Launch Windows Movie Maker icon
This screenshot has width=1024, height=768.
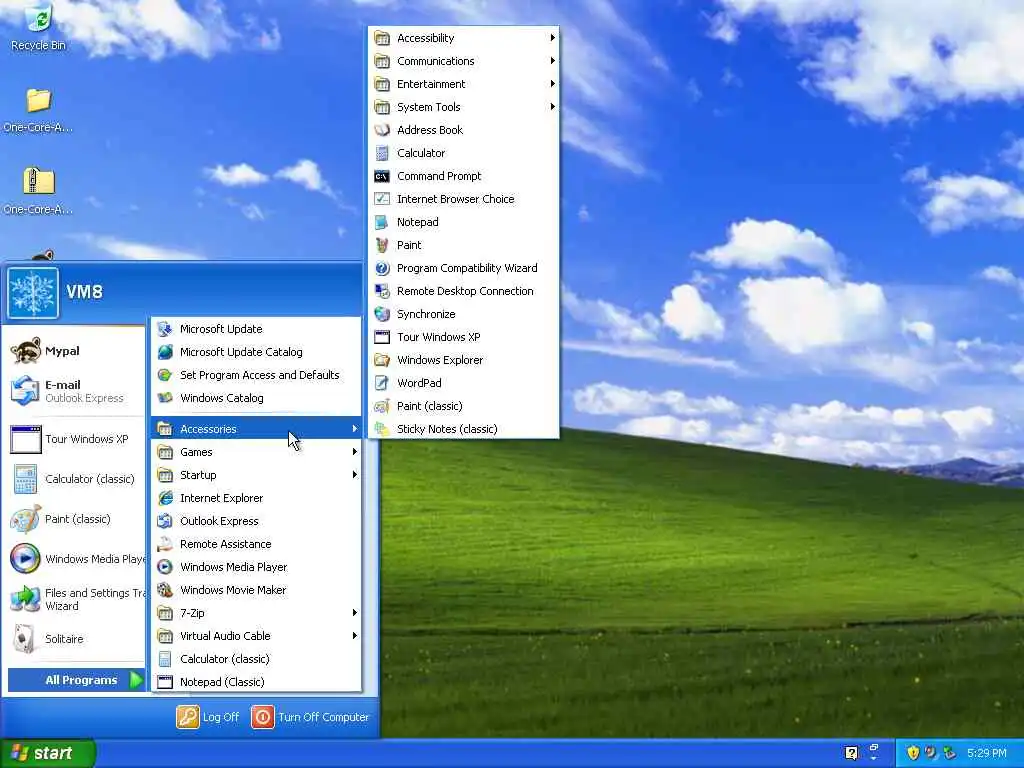165,590
